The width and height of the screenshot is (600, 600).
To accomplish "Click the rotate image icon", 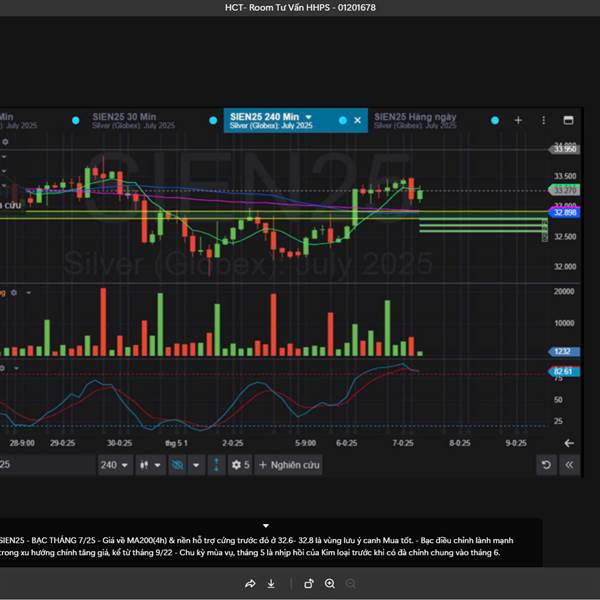I will pos(309,584).
